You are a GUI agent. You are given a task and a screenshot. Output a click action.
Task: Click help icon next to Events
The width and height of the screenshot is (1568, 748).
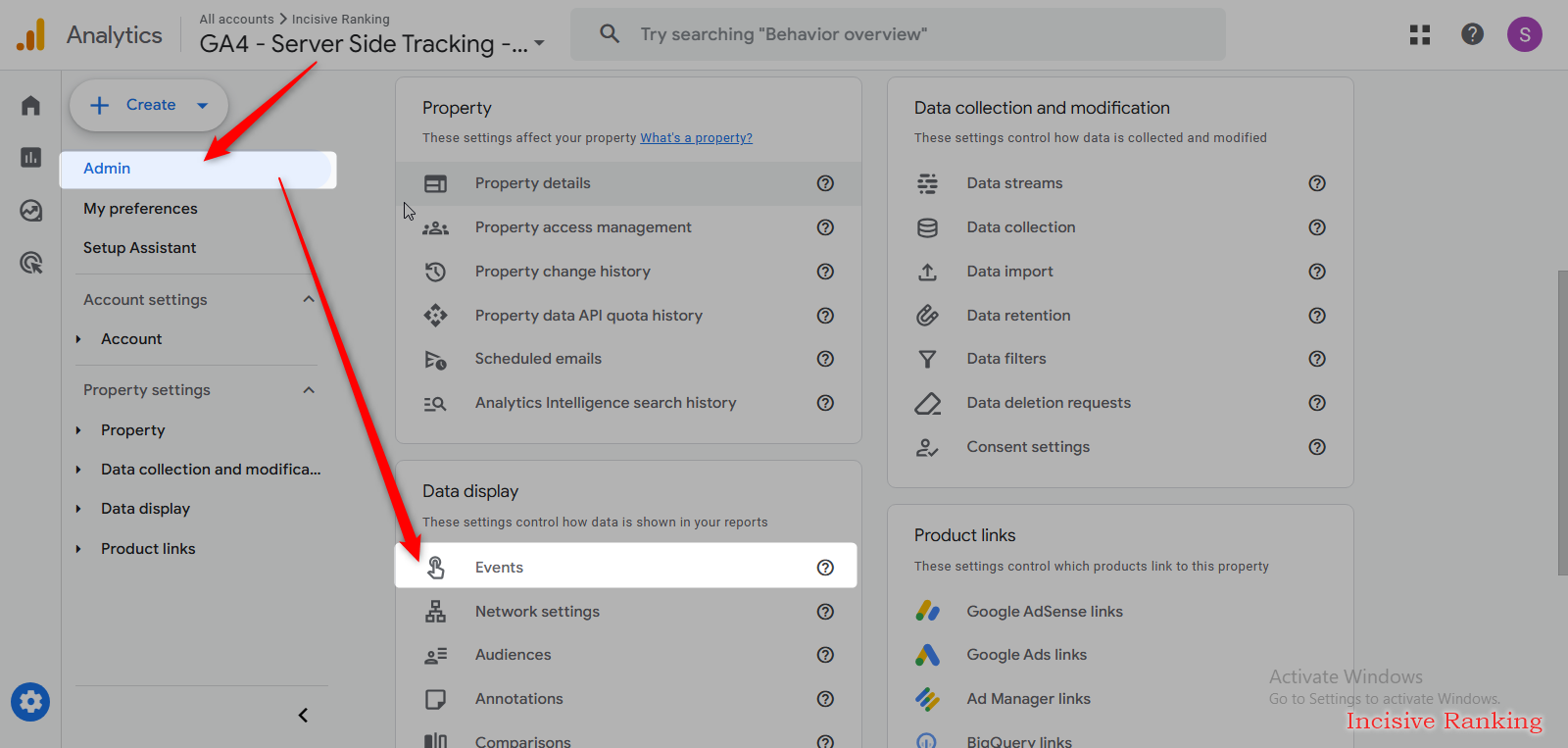tap(825, 568)
